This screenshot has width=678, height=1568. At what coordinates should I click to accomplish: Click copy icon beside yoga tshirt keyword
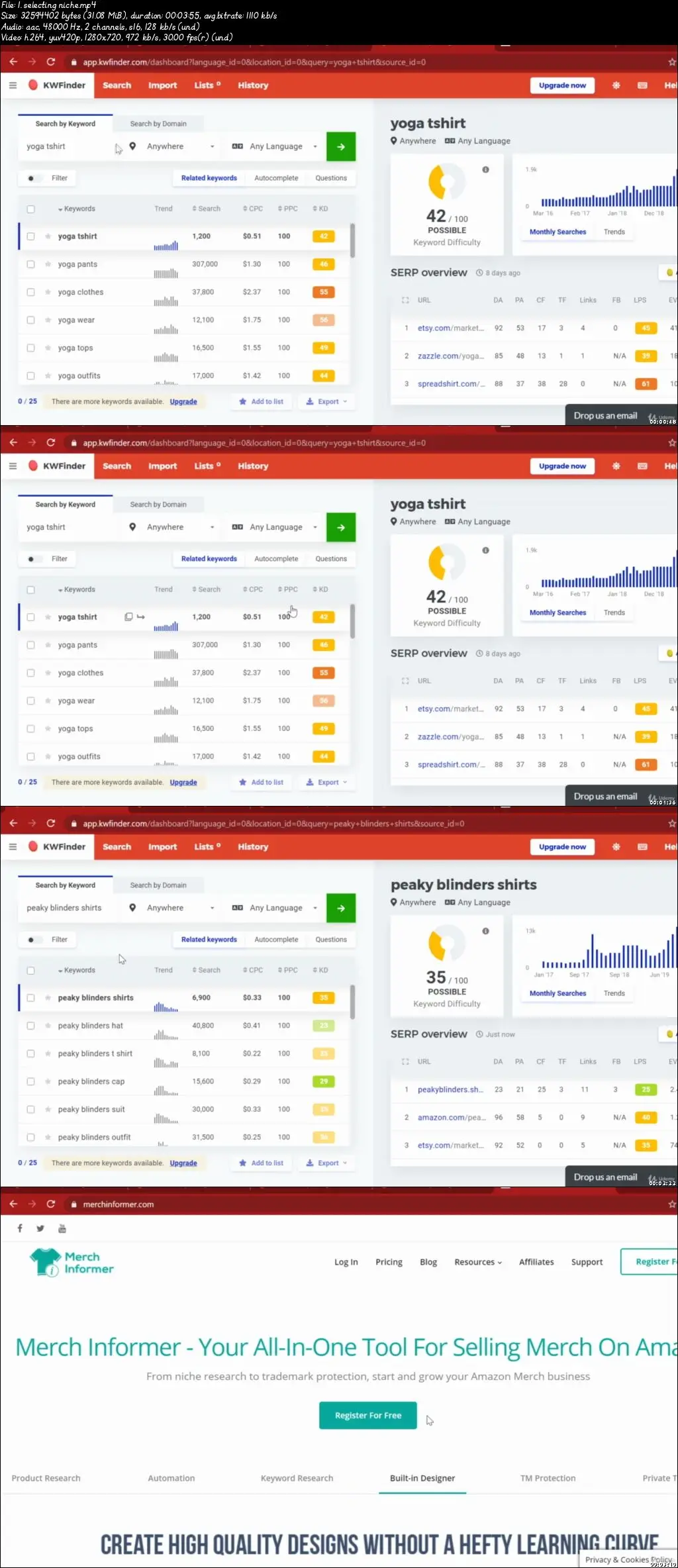pos(128,616)
